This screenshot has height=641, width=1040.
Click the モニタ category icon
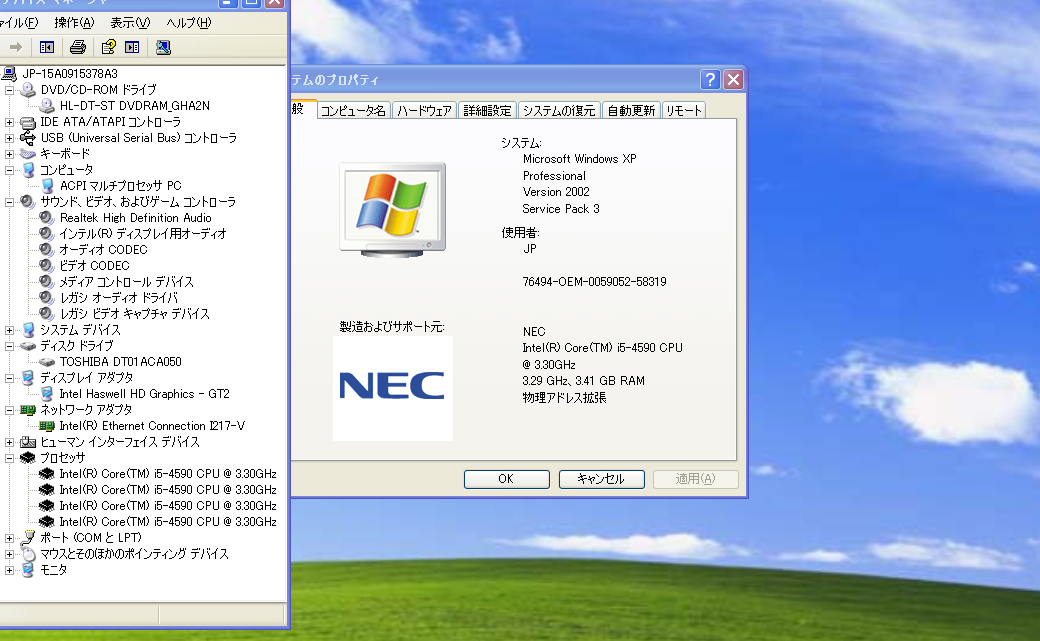tap(28, 569)
